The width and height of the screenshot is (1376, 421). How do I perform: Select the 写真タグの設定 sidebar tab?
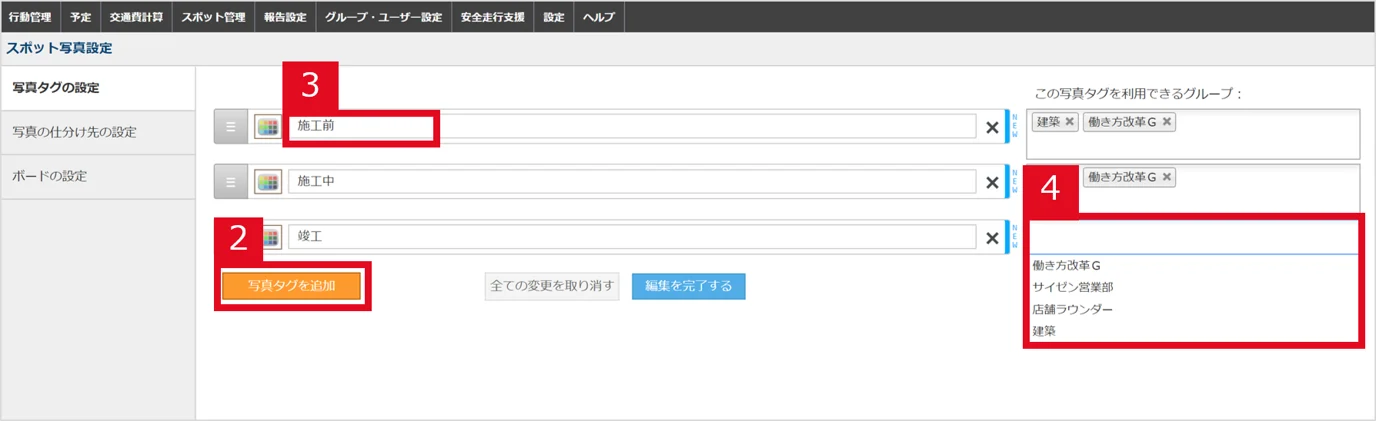coord(97,88)
